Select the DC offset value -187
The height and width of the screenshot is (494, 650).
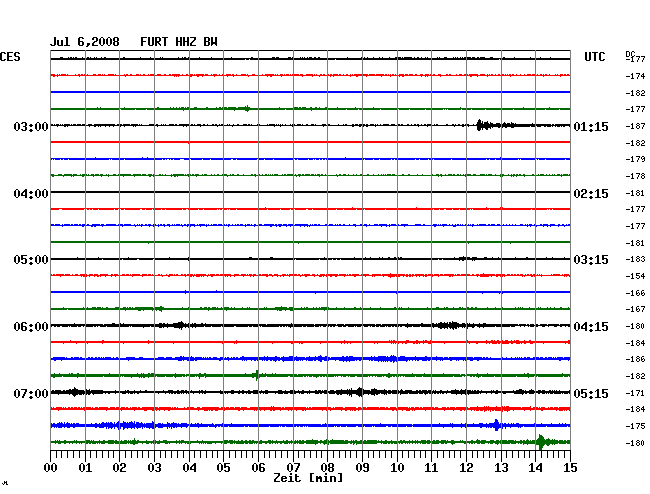pos(635,126)
